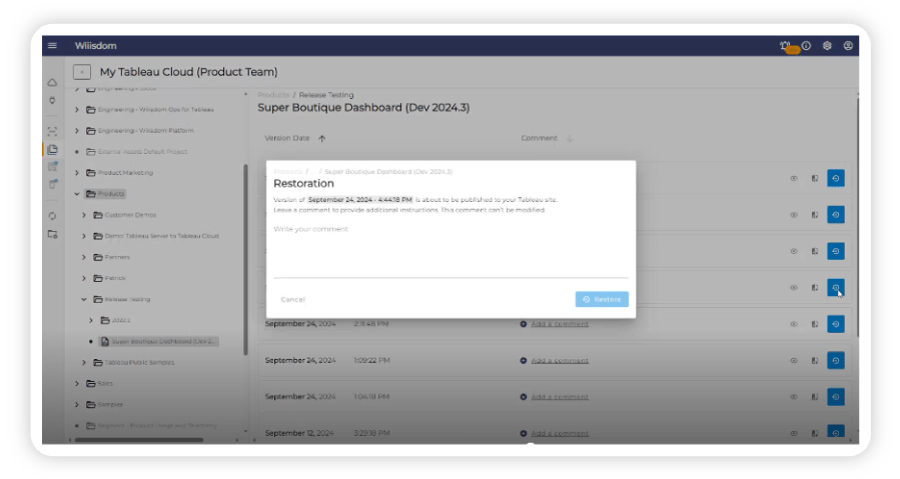Expand the Partners folder
Screen dimensions: 900x479
[84, 257]
